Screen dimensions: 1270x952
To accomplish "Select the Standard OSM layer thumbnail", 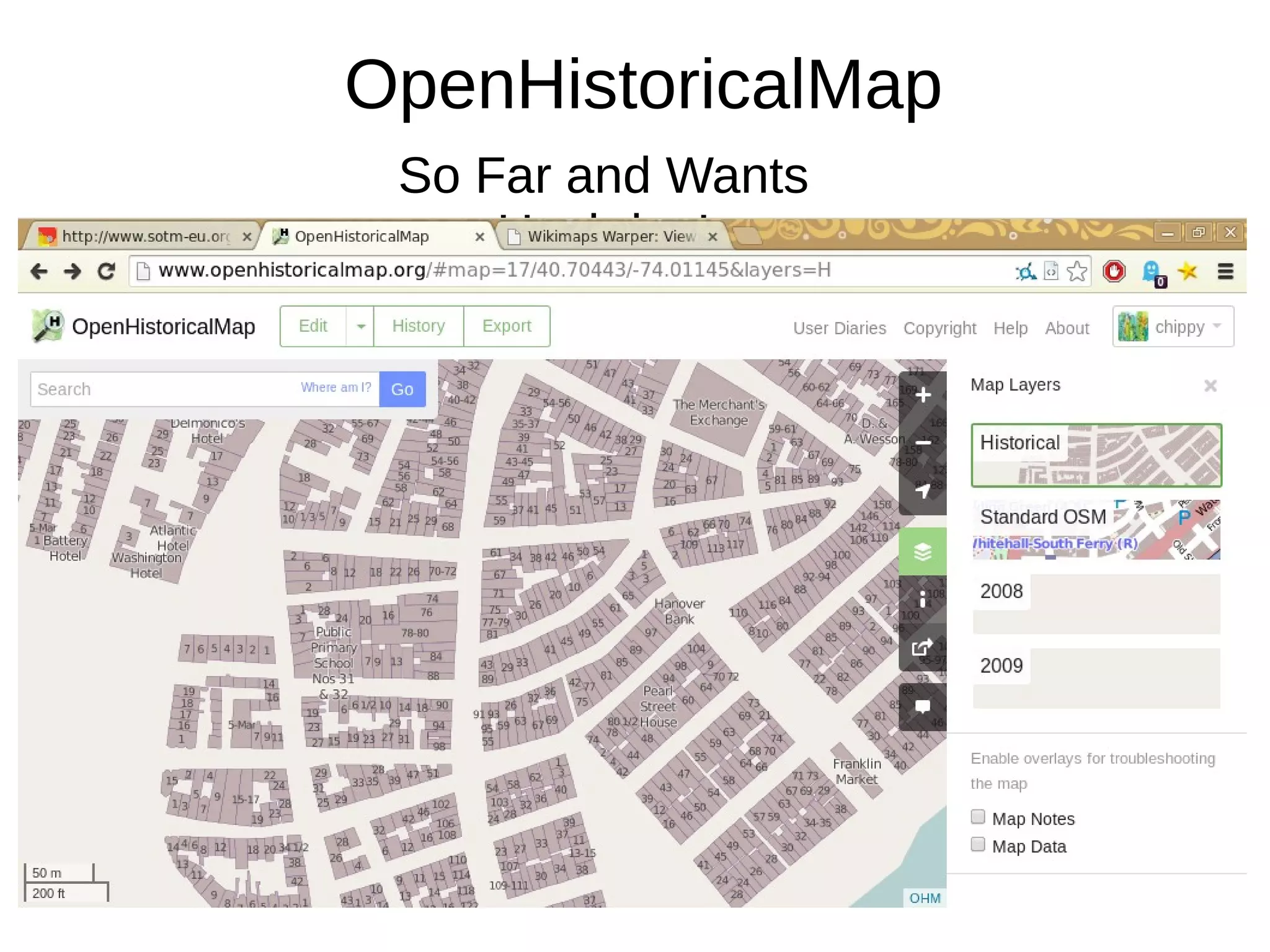I will coord(1096,530).
